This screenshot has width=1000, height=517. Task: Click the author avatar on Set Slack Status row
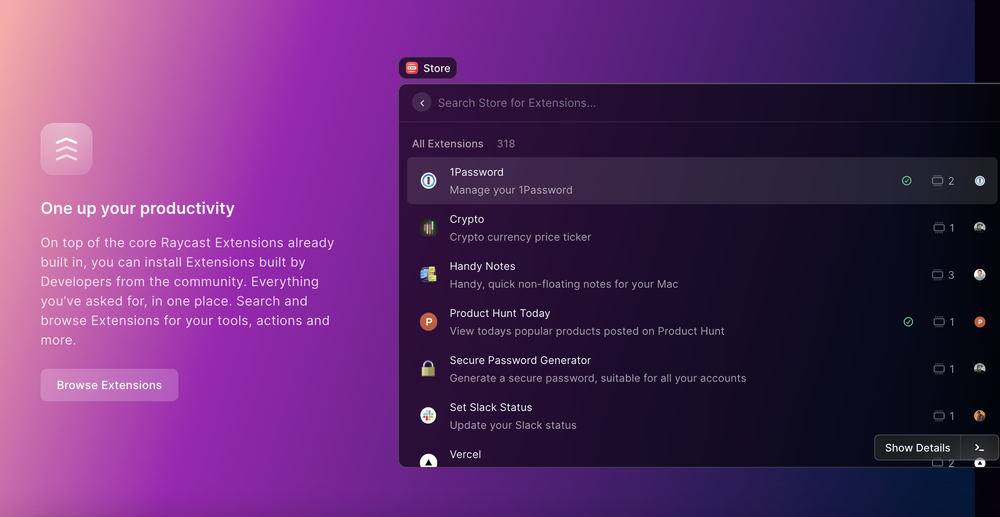click(980, 416)
